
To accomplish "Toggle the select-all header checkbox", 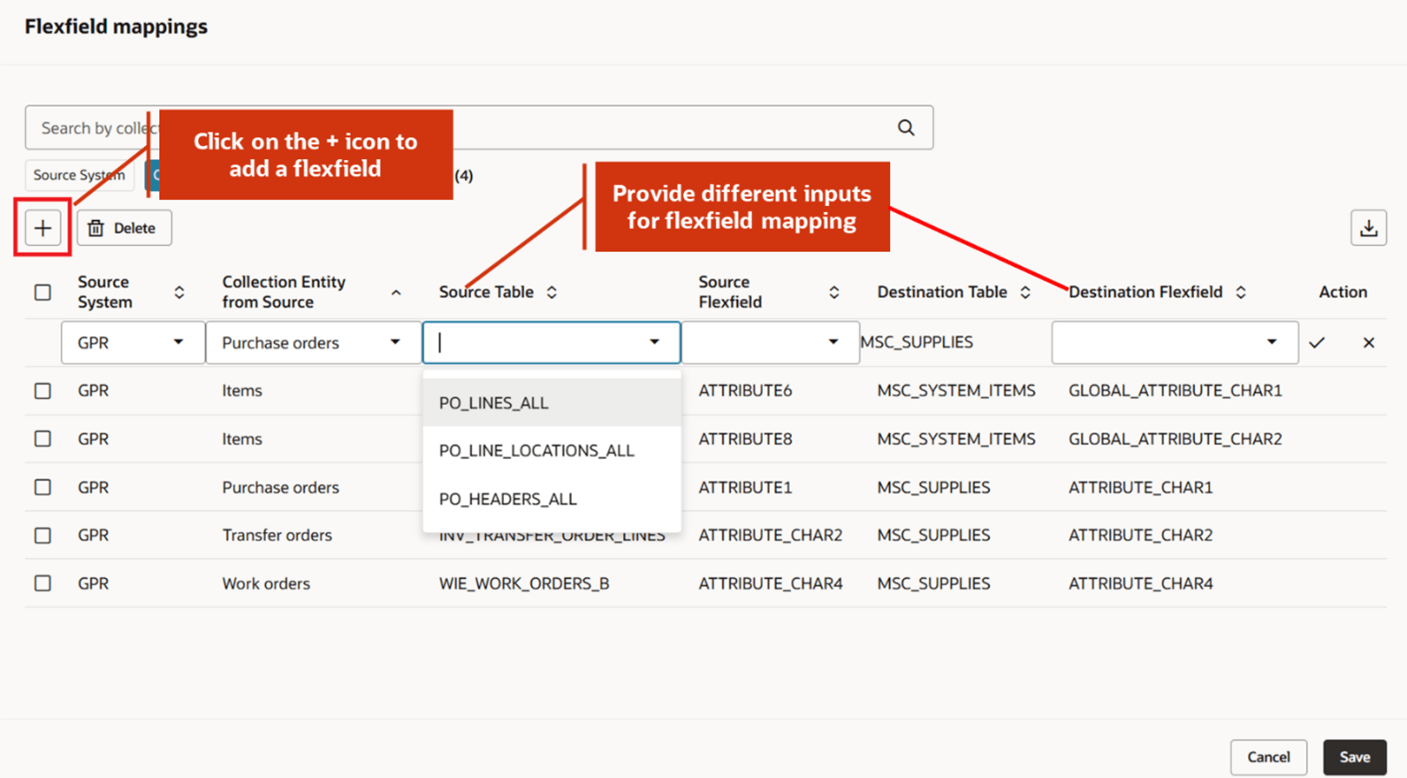I will (42, 292).
